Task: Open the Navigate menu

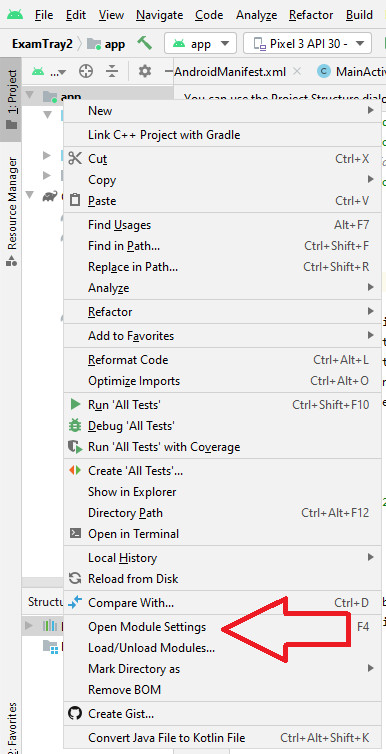Action: tap(159, 15)
